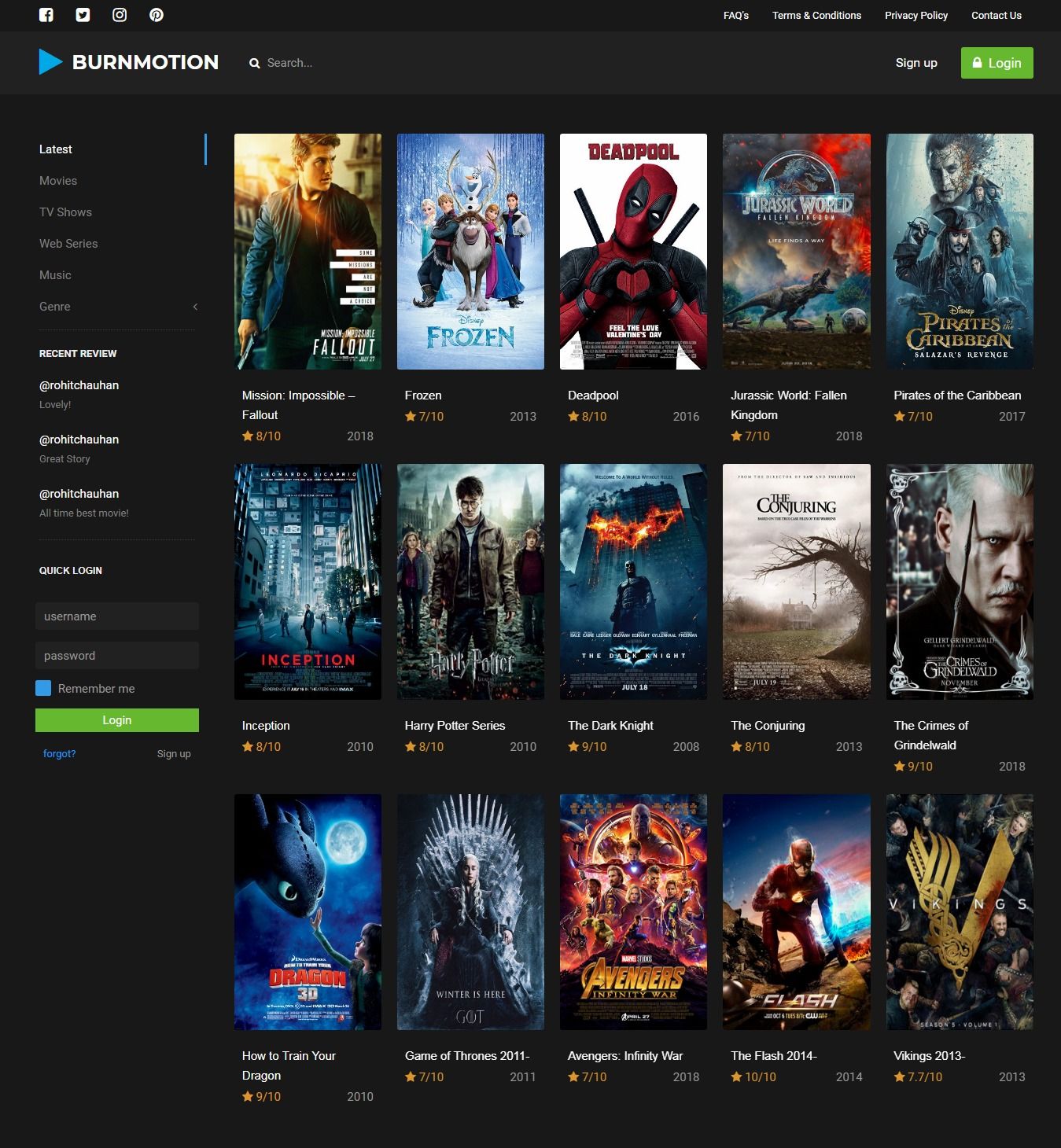Open the Inception movie poster

pos(308,582)
